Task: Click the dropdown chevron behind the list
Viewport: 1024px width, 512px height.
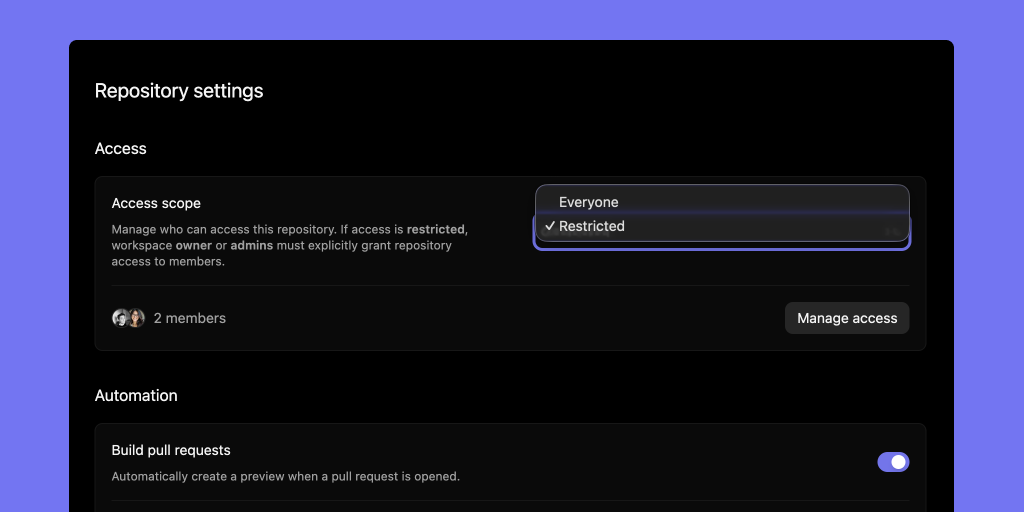Action: (891, 232)
